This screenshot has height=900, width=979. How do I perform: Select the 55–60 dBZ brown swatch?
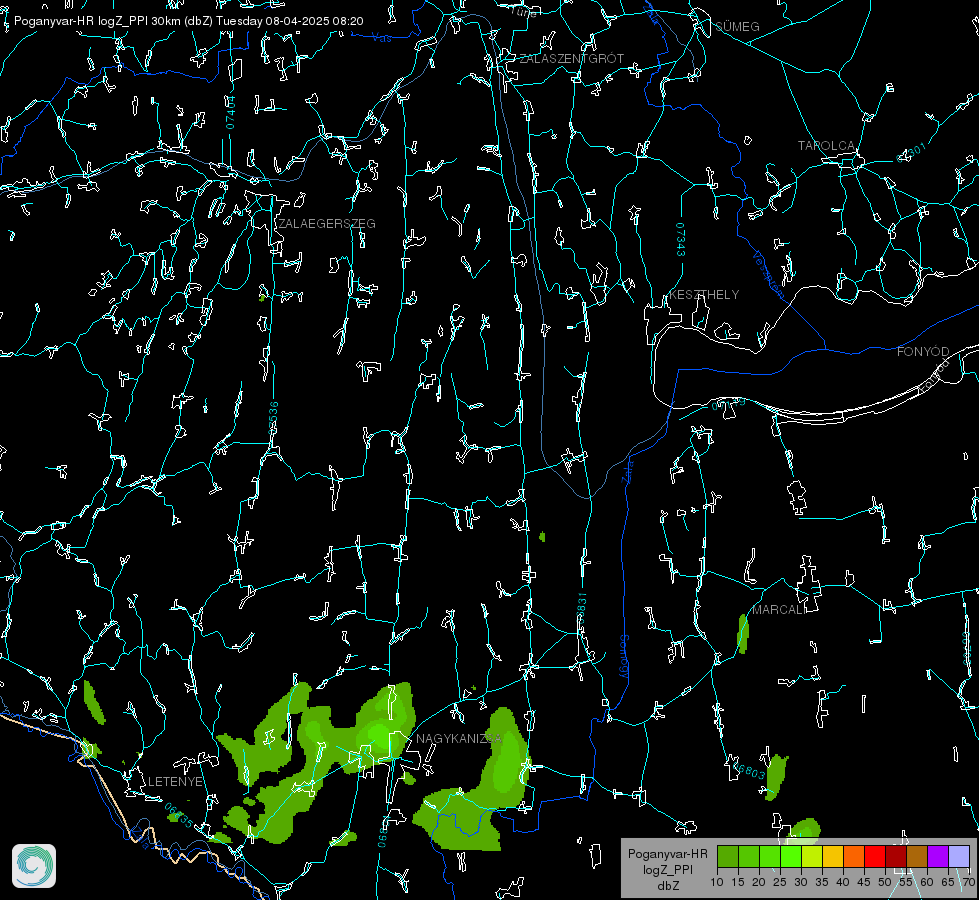tap(917, 856)
